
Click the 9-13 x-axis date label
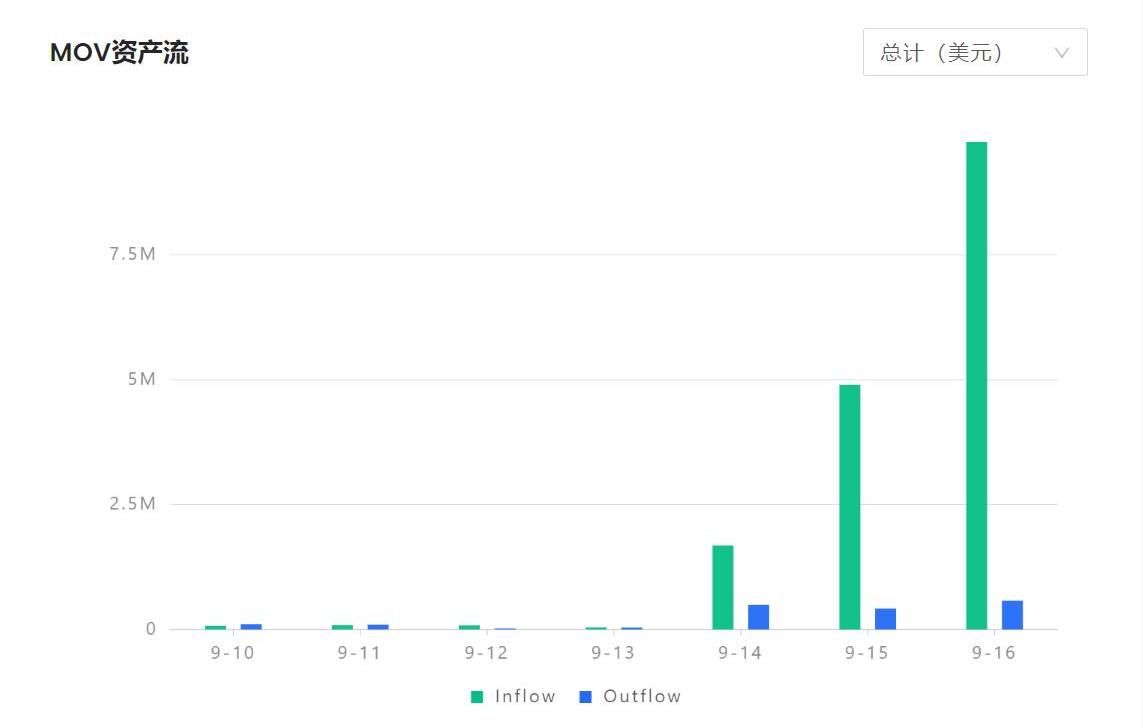coord(612,653)
